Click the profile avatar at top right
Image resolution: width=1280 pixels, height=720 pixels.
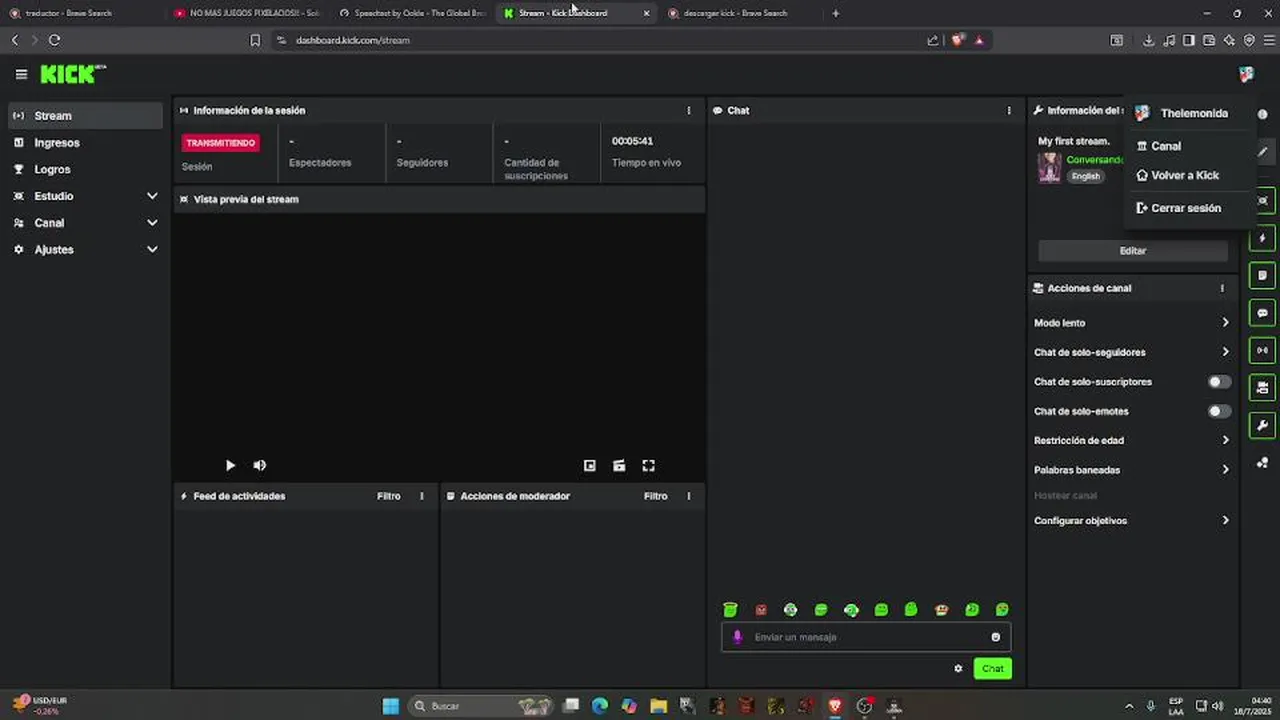(1246, 74)
